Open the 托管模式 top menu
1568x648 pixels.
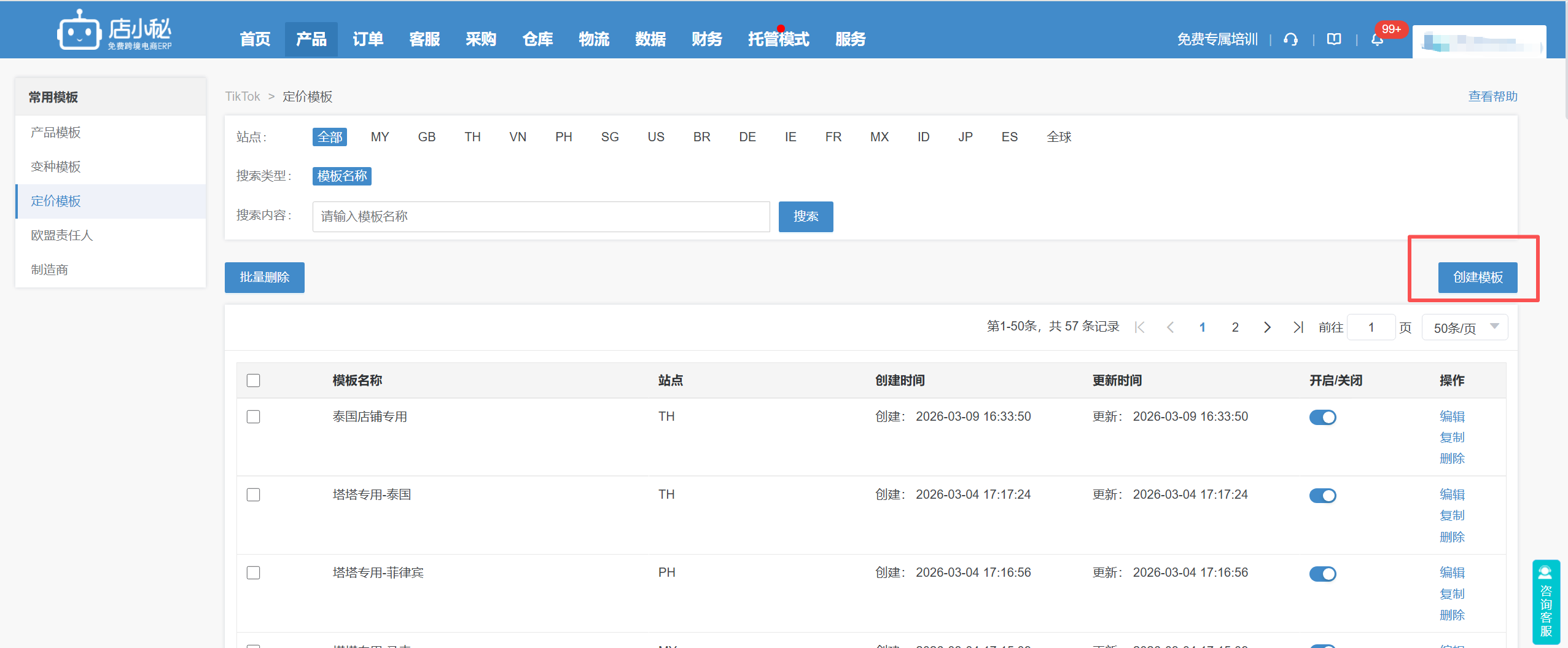(x=778, y=39)
